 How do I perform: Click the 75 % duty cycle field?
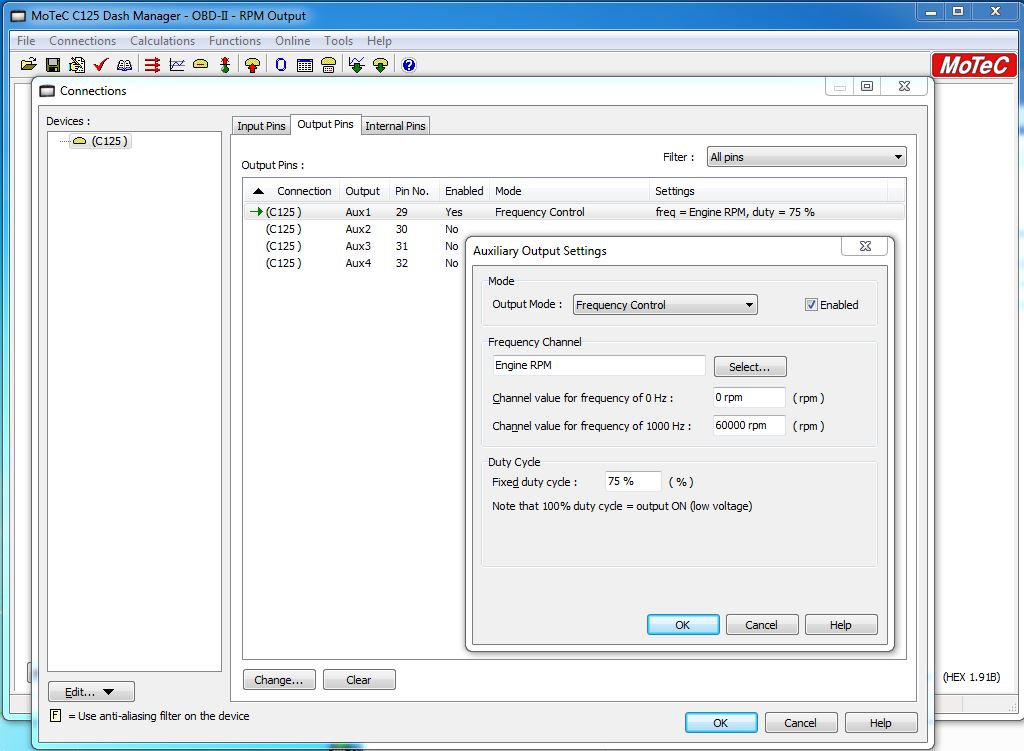pos(633,481)
